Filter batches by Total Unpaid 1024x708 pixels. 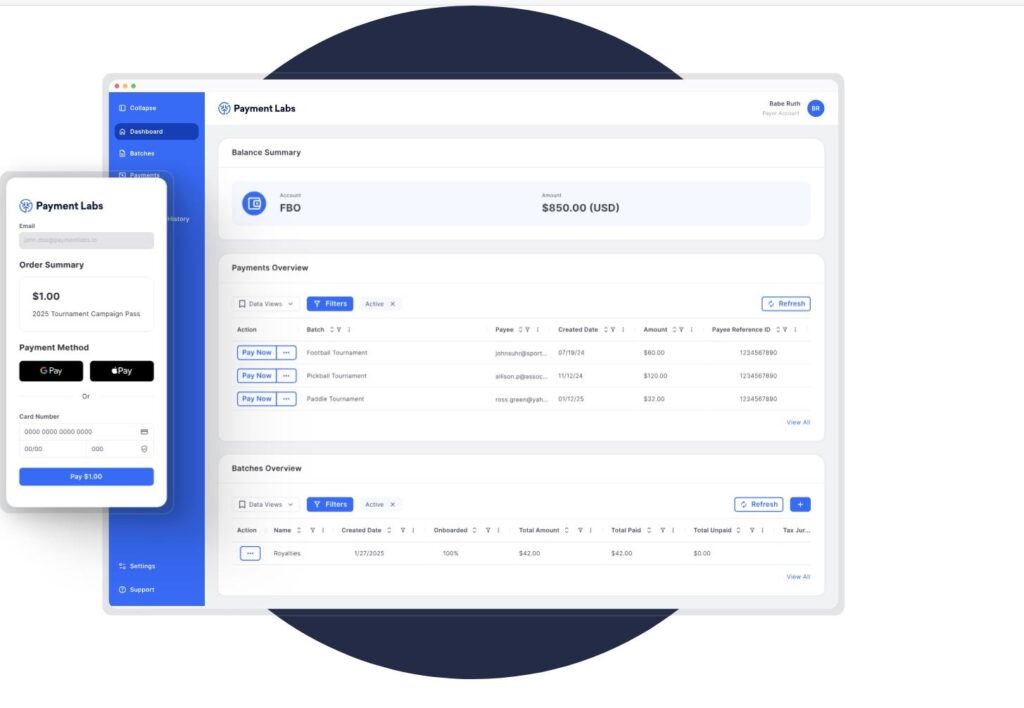coord(752,530)
